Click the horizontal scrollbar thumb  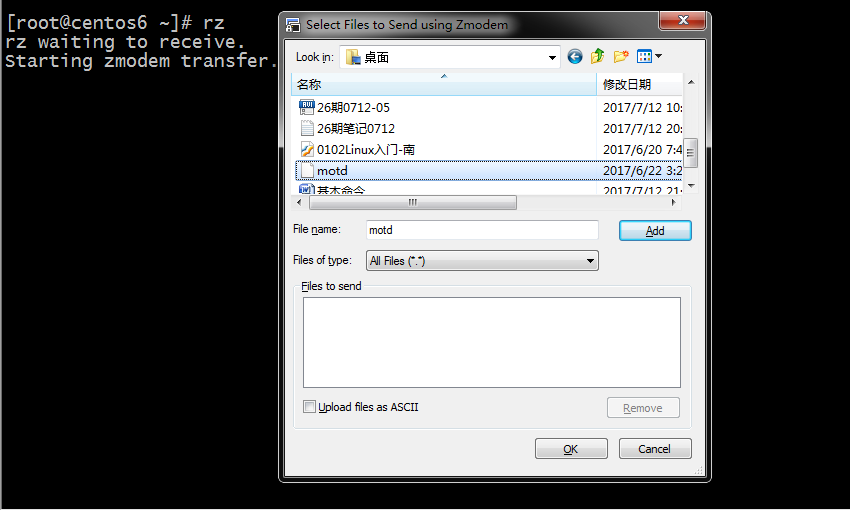(x=413, y=202)
